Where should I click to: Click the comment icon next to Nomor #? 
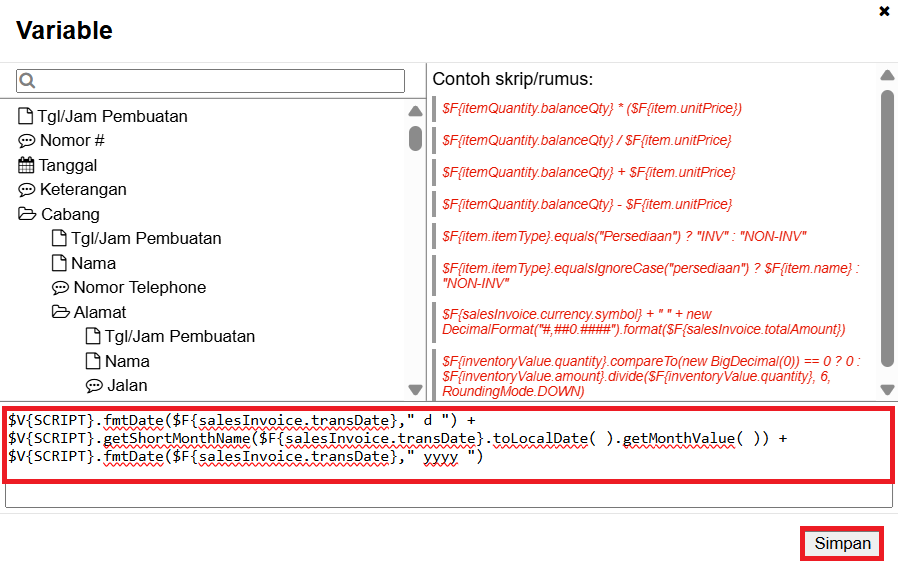(x=26, y=141)
